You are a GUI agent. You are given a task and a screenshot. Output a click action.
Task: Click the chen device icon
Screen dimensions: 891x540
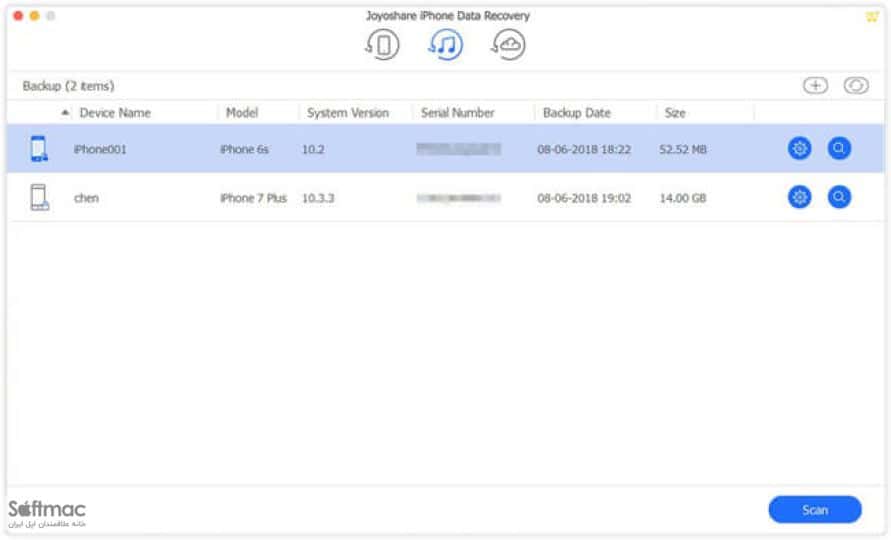coord(39,197)
